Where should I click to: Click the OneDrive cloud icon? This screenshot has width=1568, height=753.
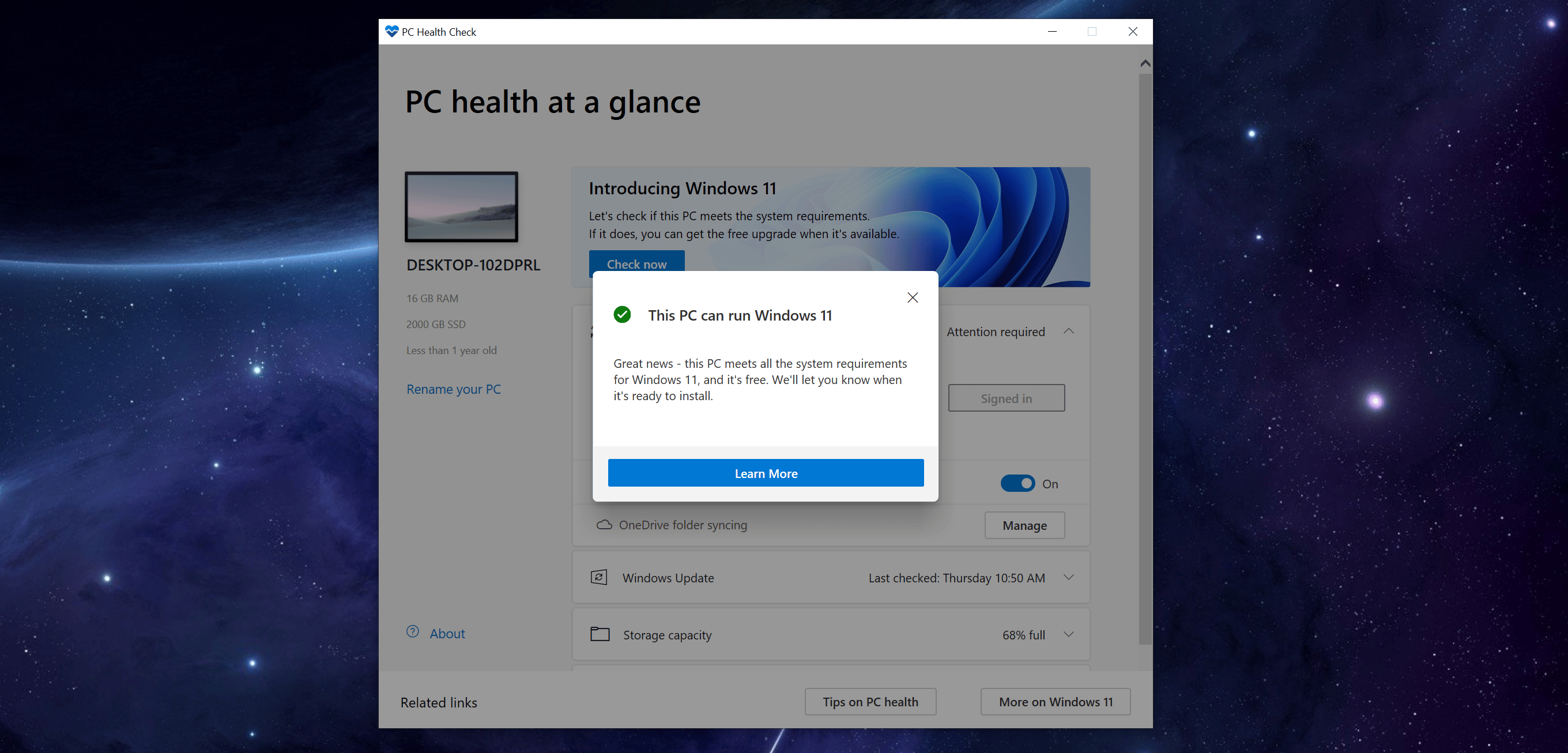[x=604, y=525]
